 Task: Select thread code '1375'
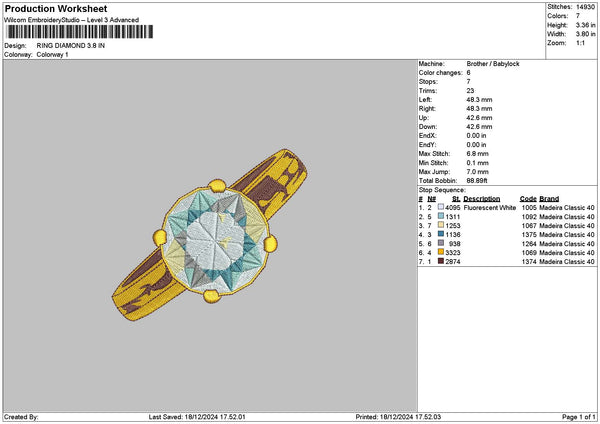pos(529,235)
